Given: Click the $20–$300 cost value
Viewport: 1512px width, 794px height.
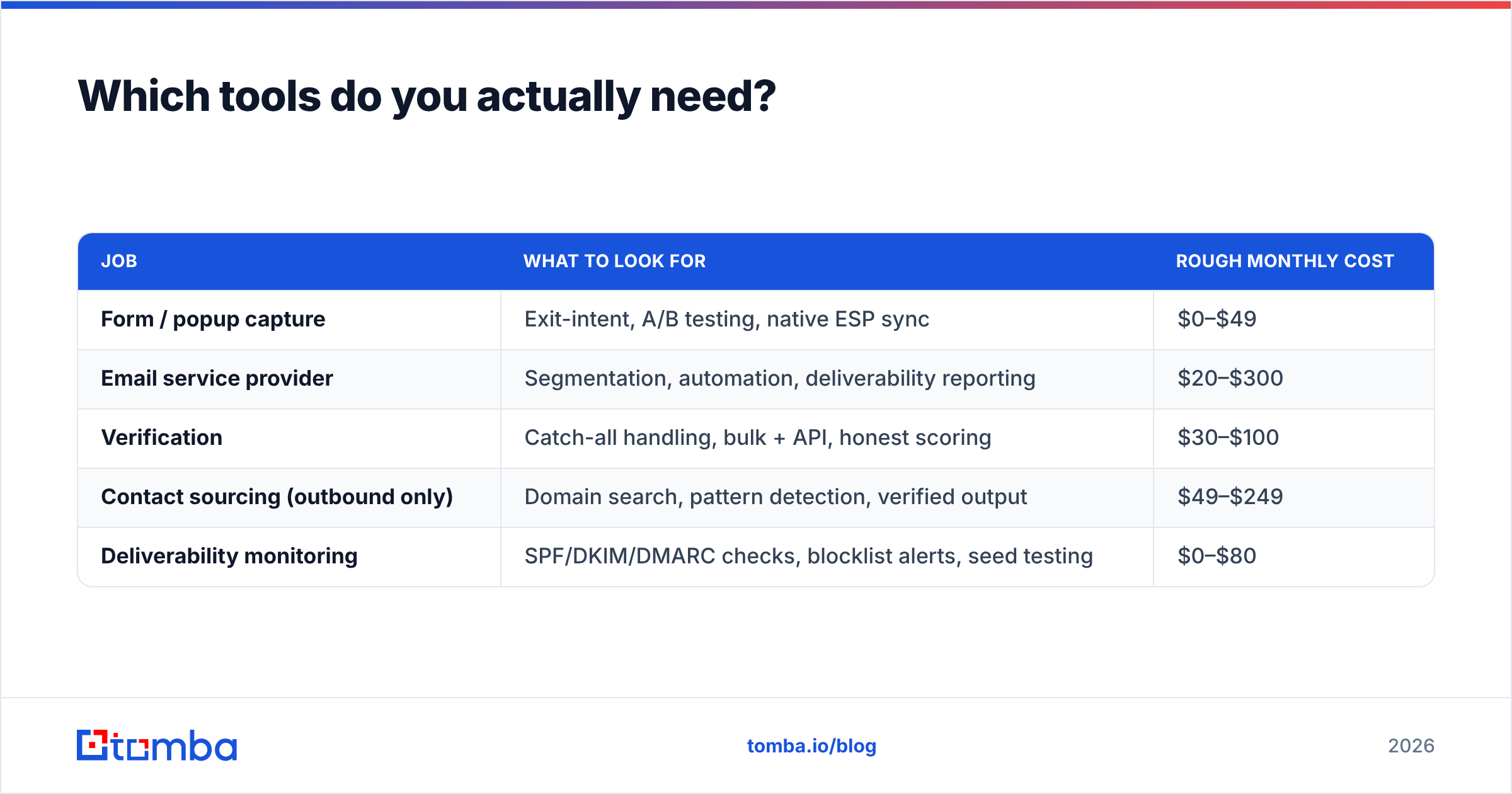Looking at the screenshot, I should pyautogui.click(x=1230, y=378).
